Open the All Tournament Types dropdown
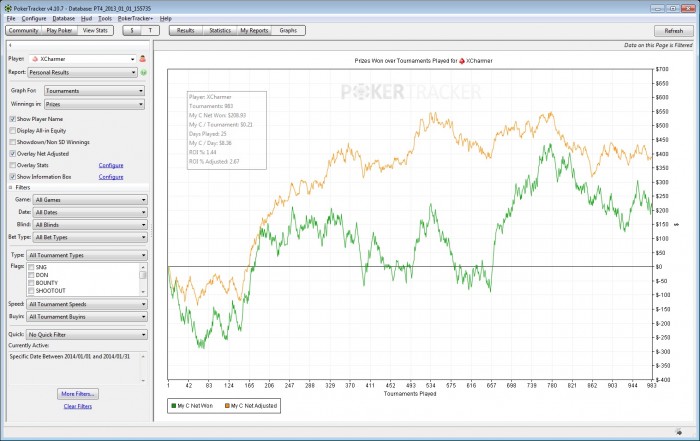This screenshot has height=441, width=700. click(87, 255)
